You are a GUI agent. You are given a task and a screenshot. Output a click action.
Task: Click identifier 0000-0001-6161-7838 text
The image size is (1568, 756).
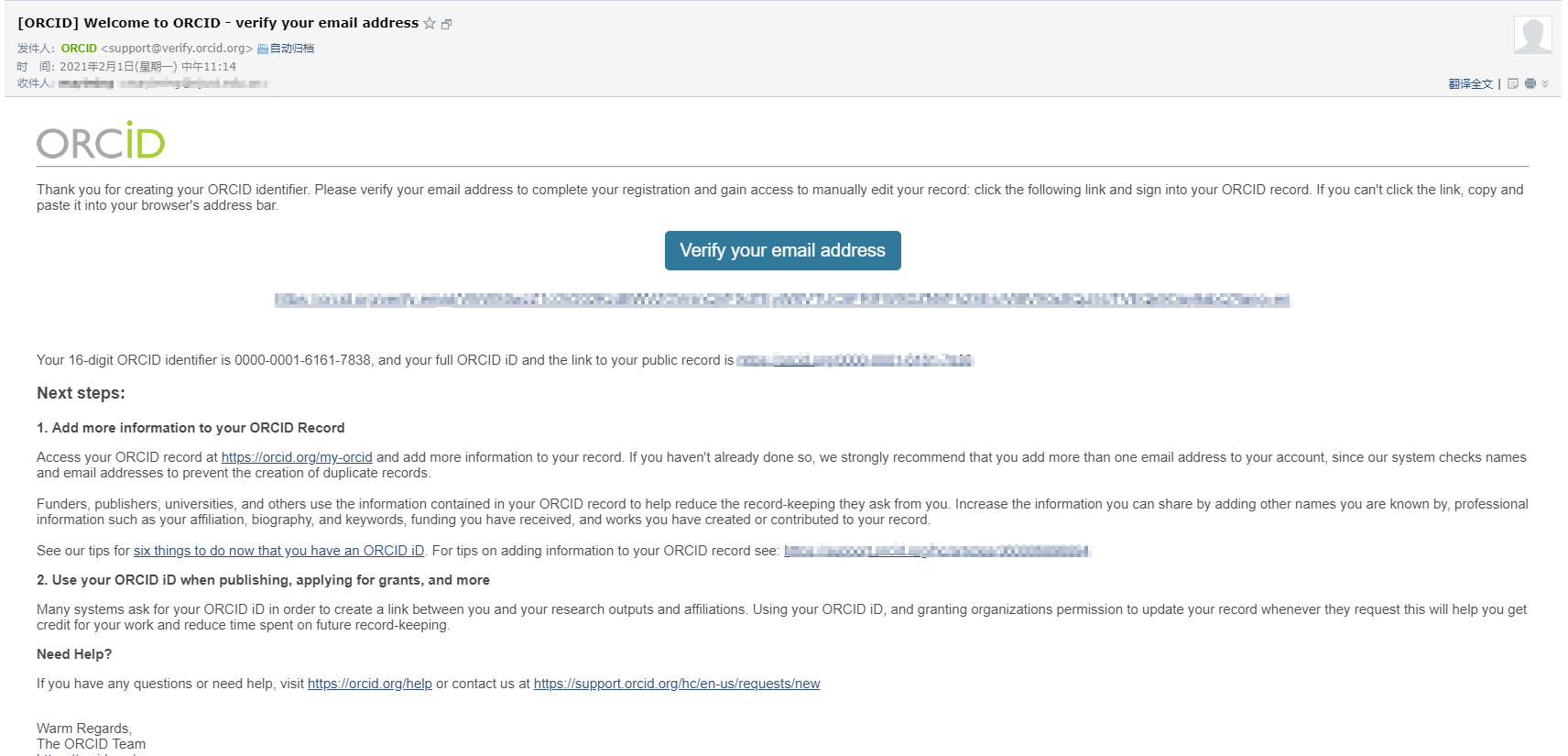click(x=303, y=360)
